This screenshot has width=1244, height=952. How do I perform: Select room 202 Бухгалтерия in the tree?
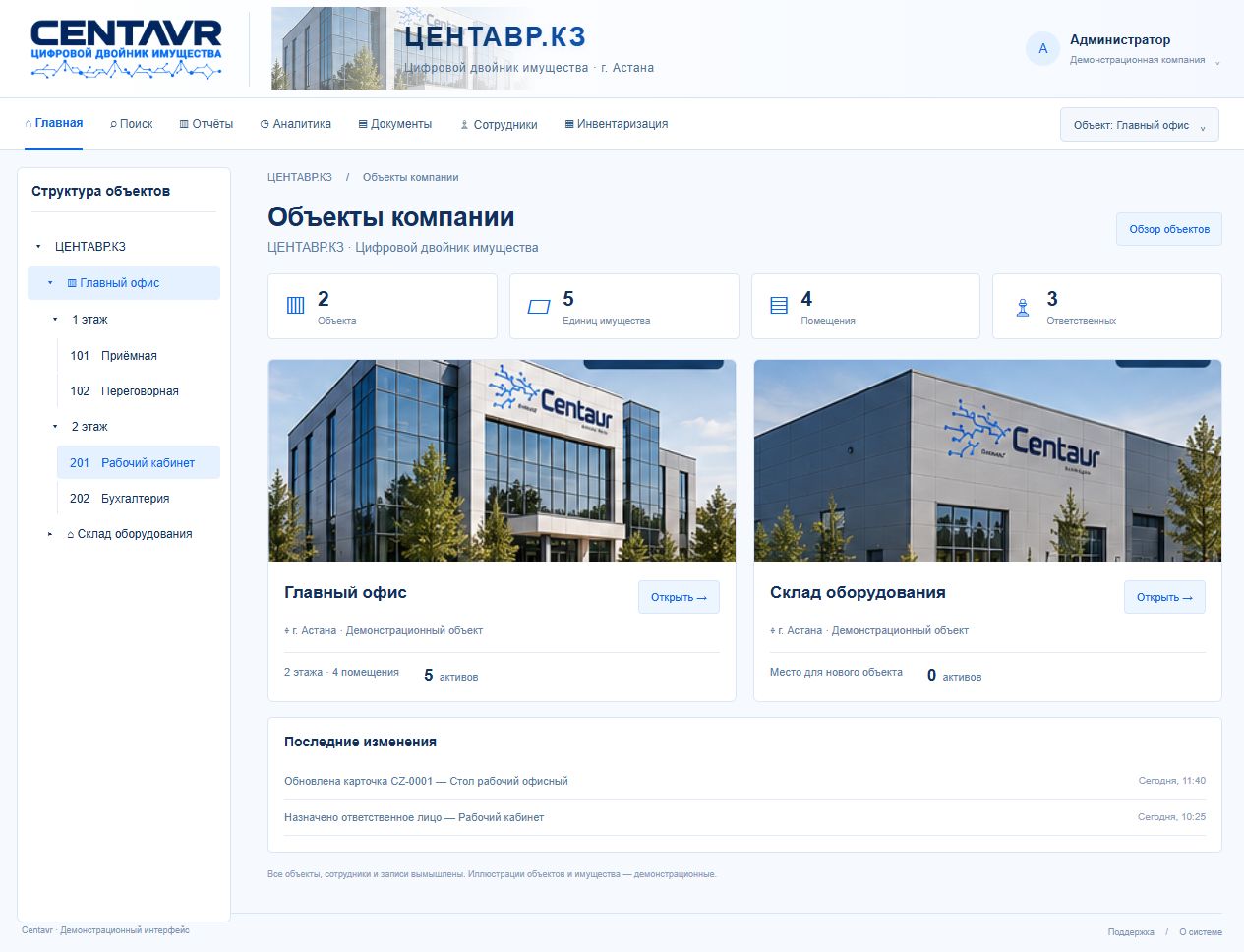point(139,499)
